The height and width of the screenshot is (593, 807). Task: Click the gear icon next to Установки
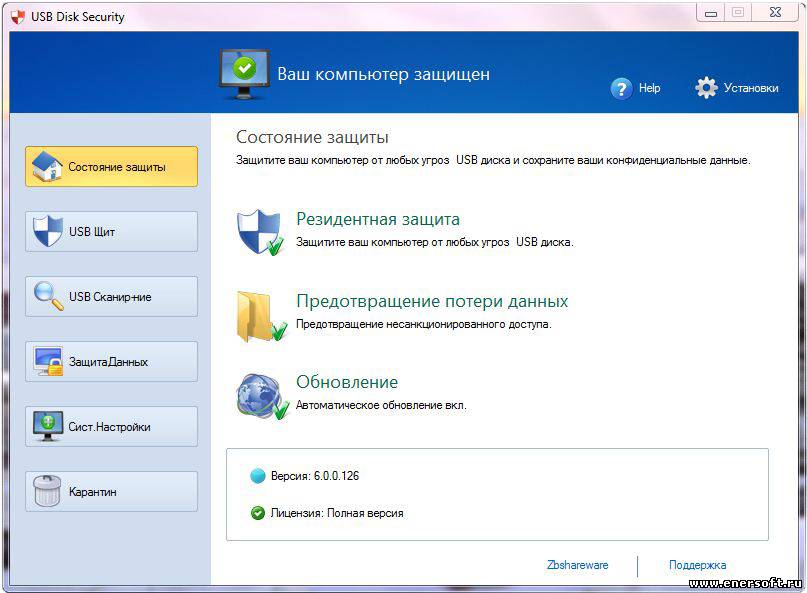click(x=706, y=88)
